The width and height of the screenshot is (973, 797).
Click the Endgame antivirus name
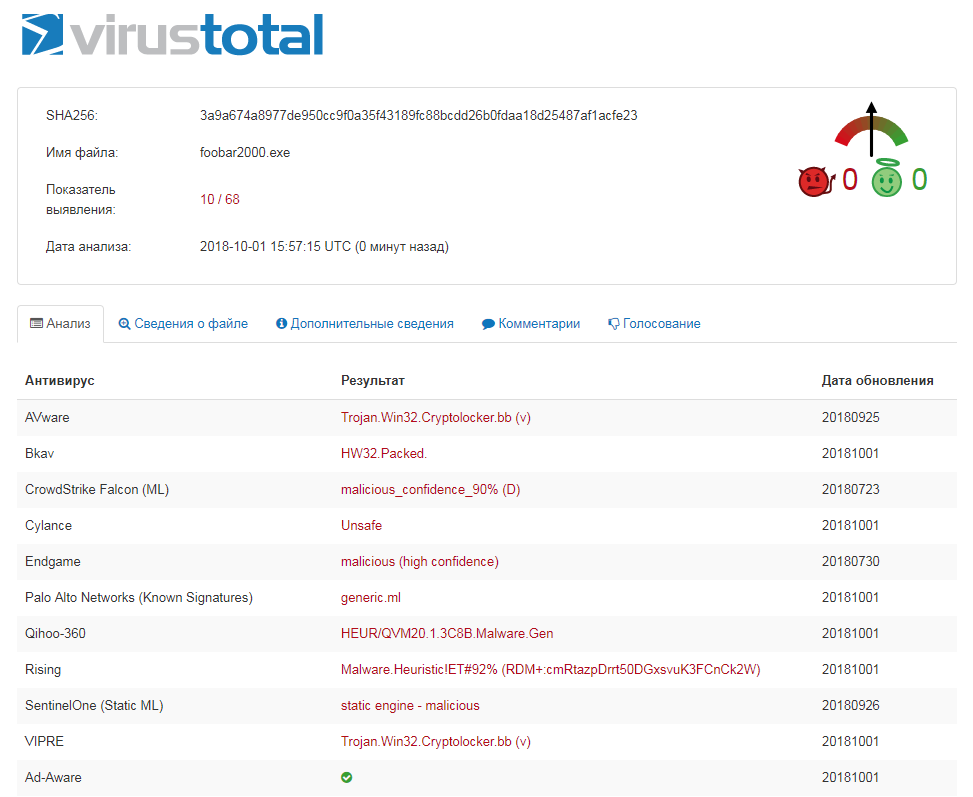click(x=53, y=561)
